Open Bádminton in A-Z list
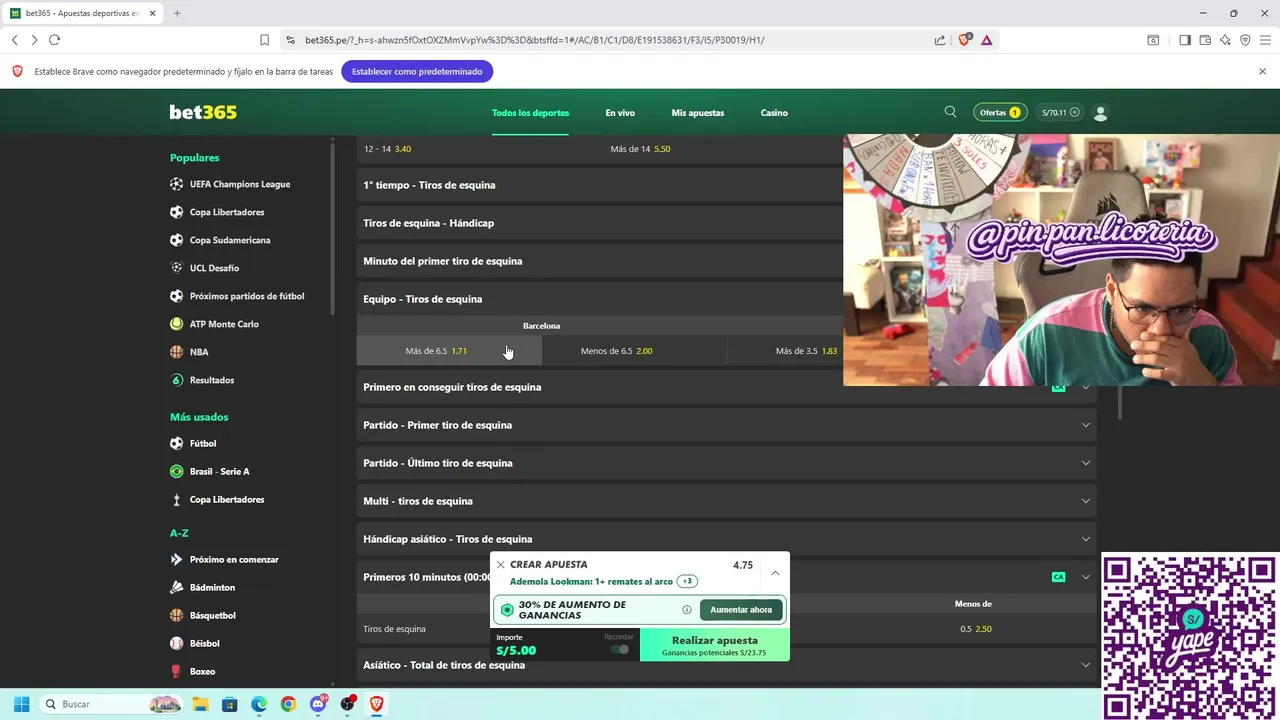The image size is (1280, 720). point(212,587)
